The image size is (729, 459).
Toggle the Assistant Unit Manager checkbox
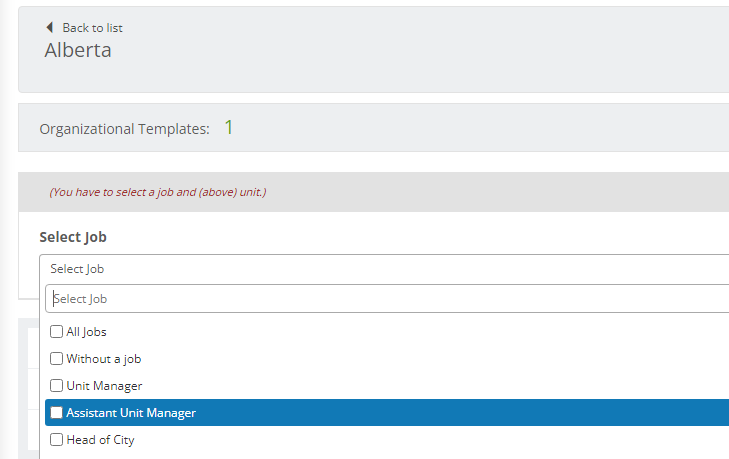[57, 412]
